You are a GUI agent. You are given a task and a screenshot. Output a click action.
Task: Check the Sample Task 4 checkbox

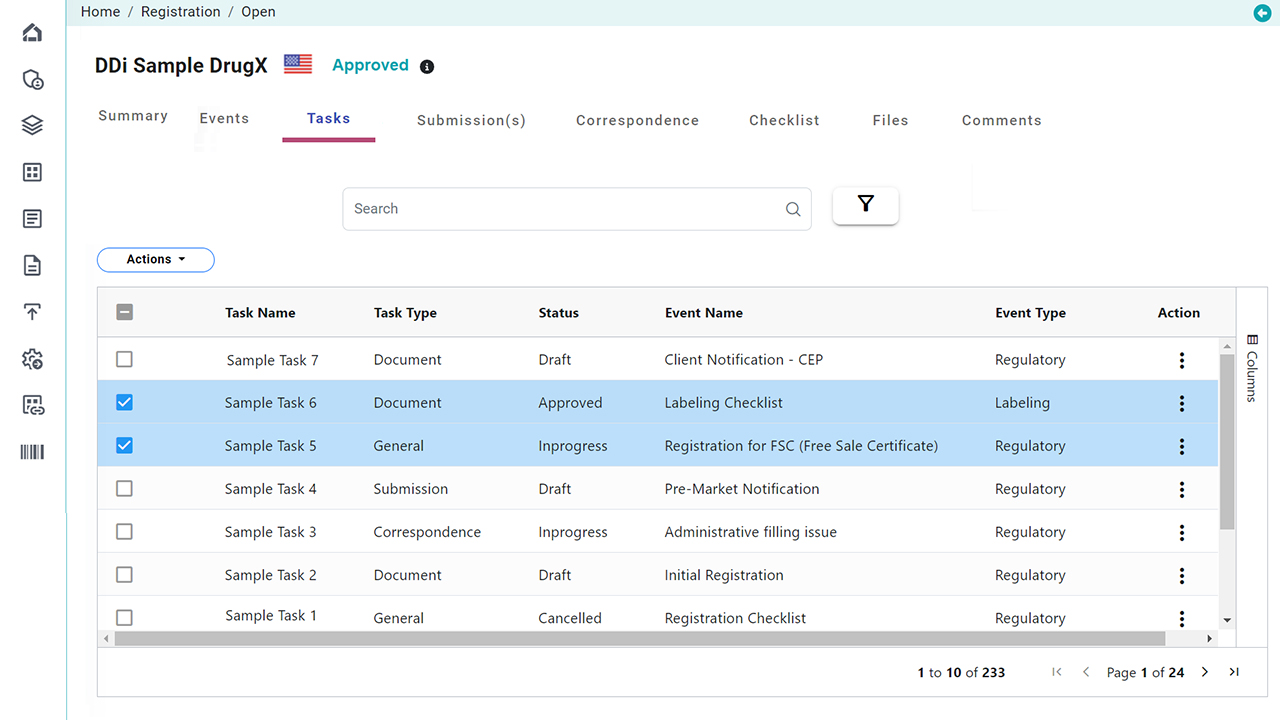pos(124,488)
